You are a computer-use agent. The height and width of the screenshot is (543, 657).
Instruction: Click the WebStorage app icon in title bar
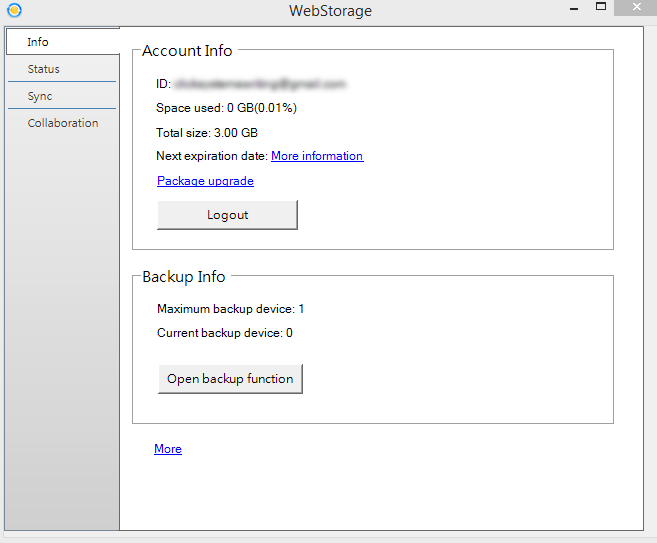pos(14,10)
